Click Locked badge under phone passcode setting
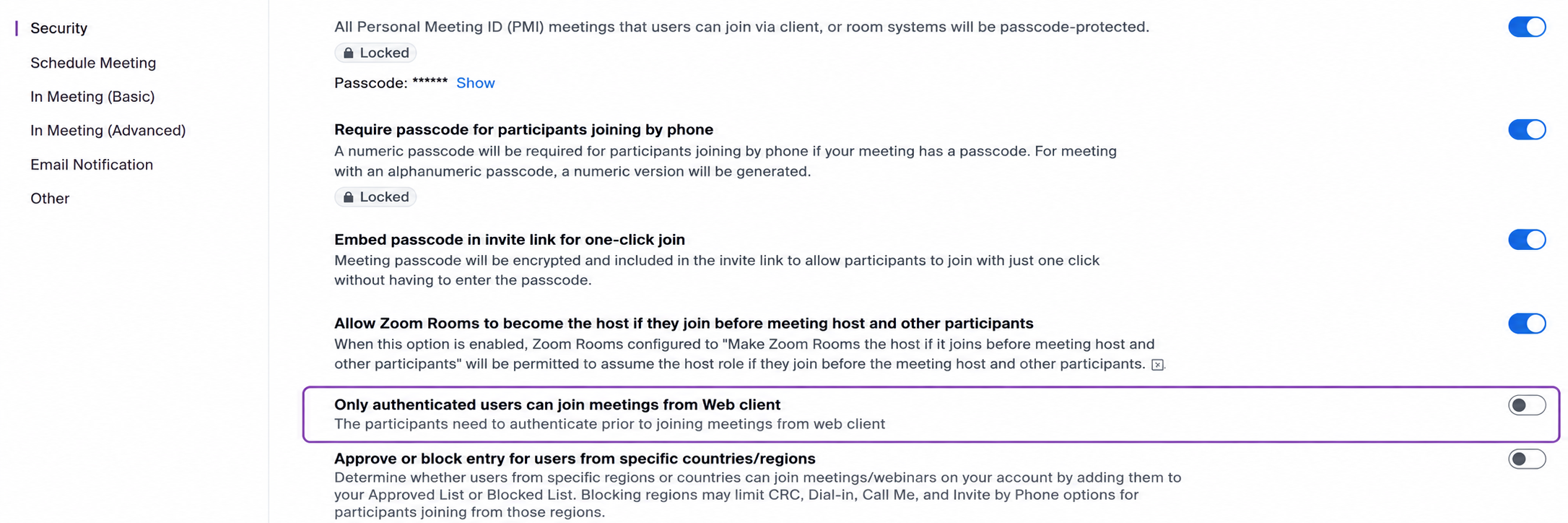Image resolution: width=1568 pixels, height=523 pixels. [375, 196]
